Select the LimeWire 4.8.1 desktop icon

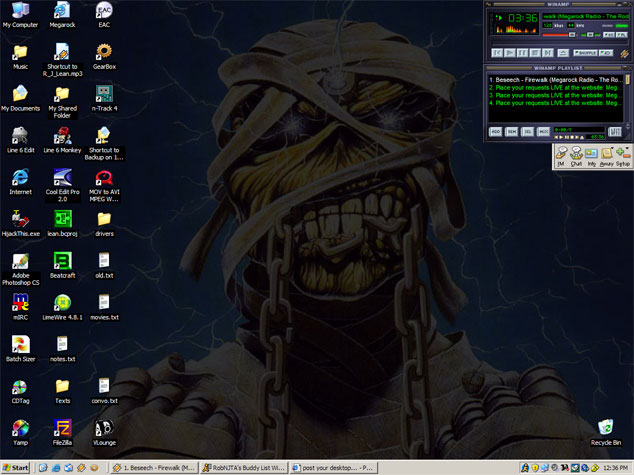point(62,303)
